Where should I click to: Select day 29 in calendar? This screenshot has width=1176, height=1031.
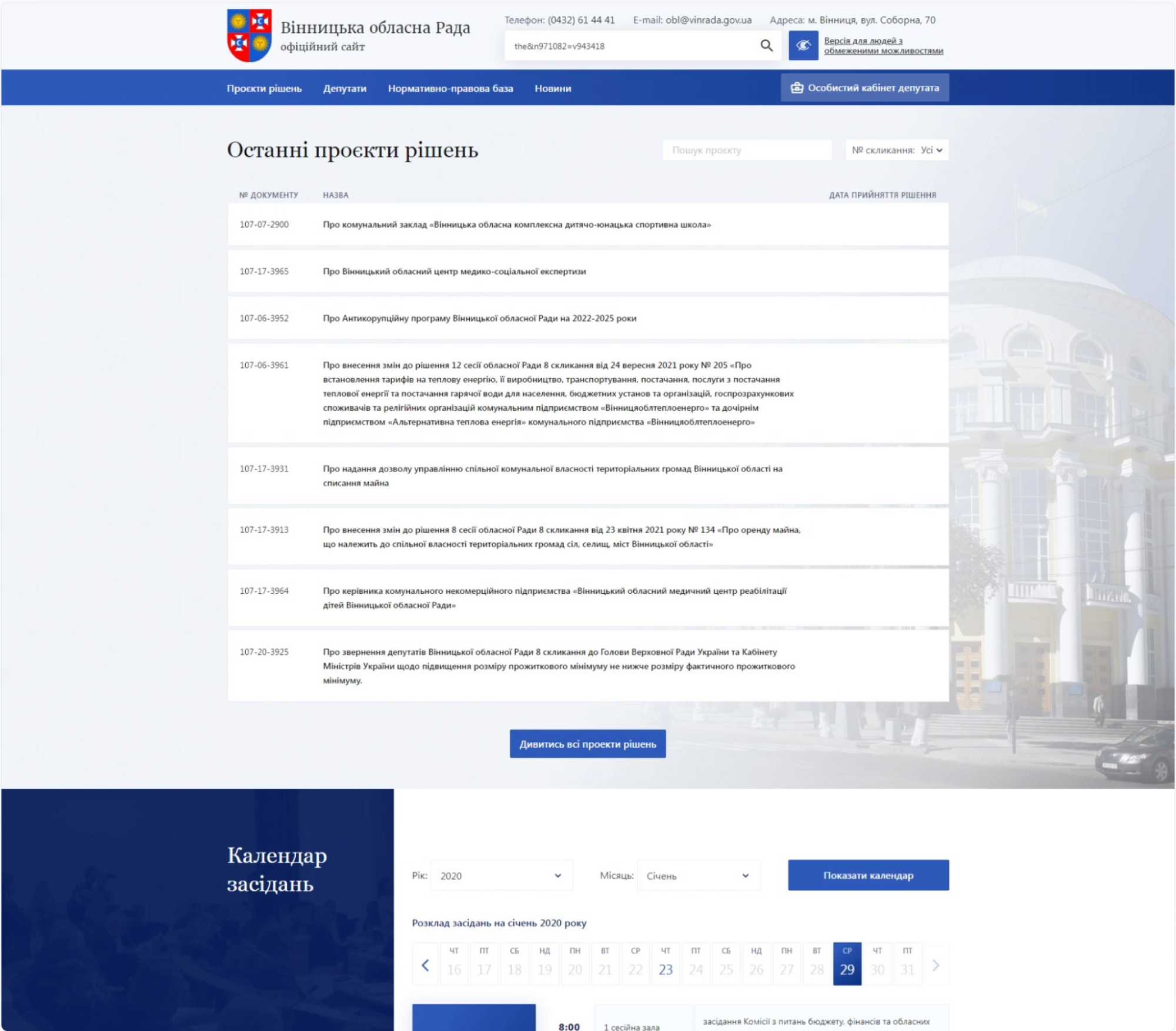click(x=847, y=964)
